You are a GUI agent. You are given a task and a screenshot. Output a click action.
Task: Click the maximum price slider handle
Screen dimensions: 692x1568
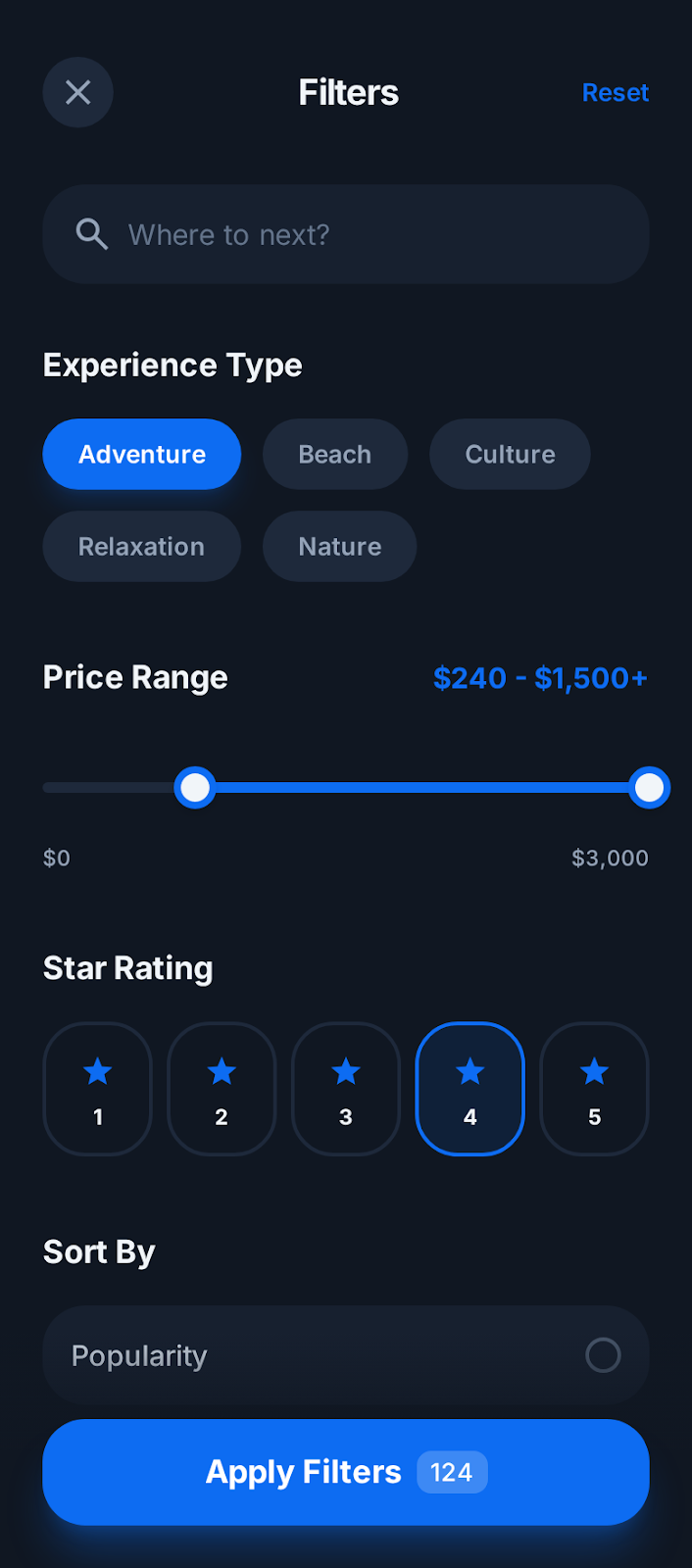649,788
